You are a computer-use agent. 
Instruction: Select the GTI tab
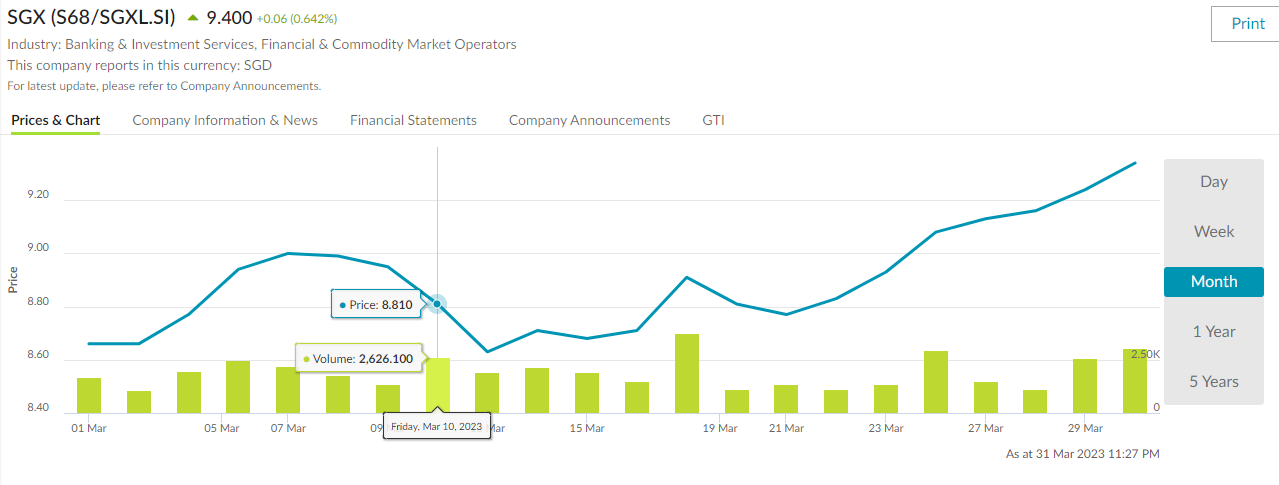click(713, 120)
